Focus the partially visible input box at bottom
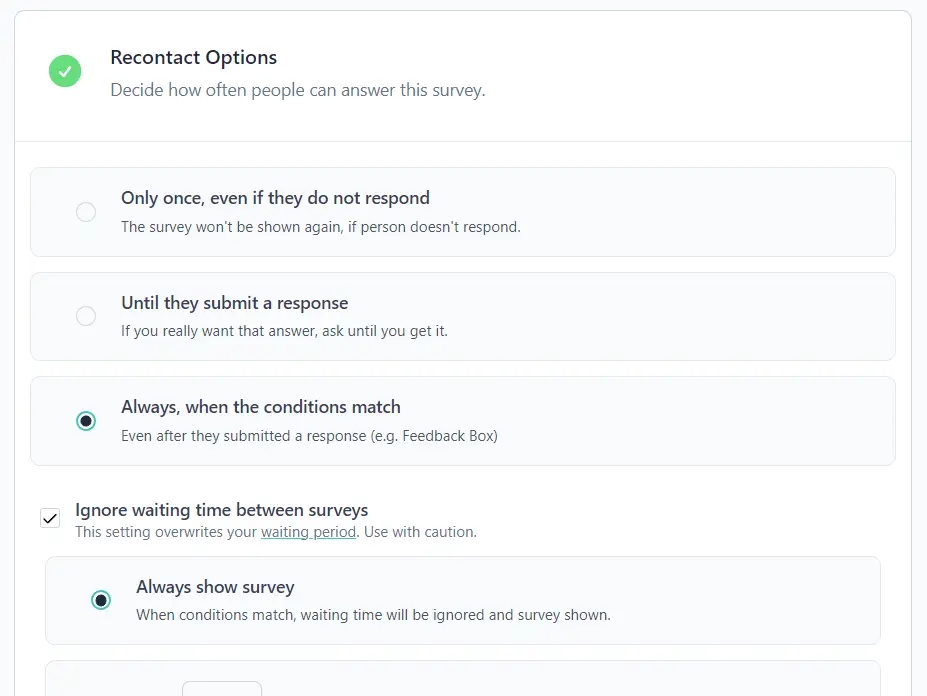 coord(222,688)
